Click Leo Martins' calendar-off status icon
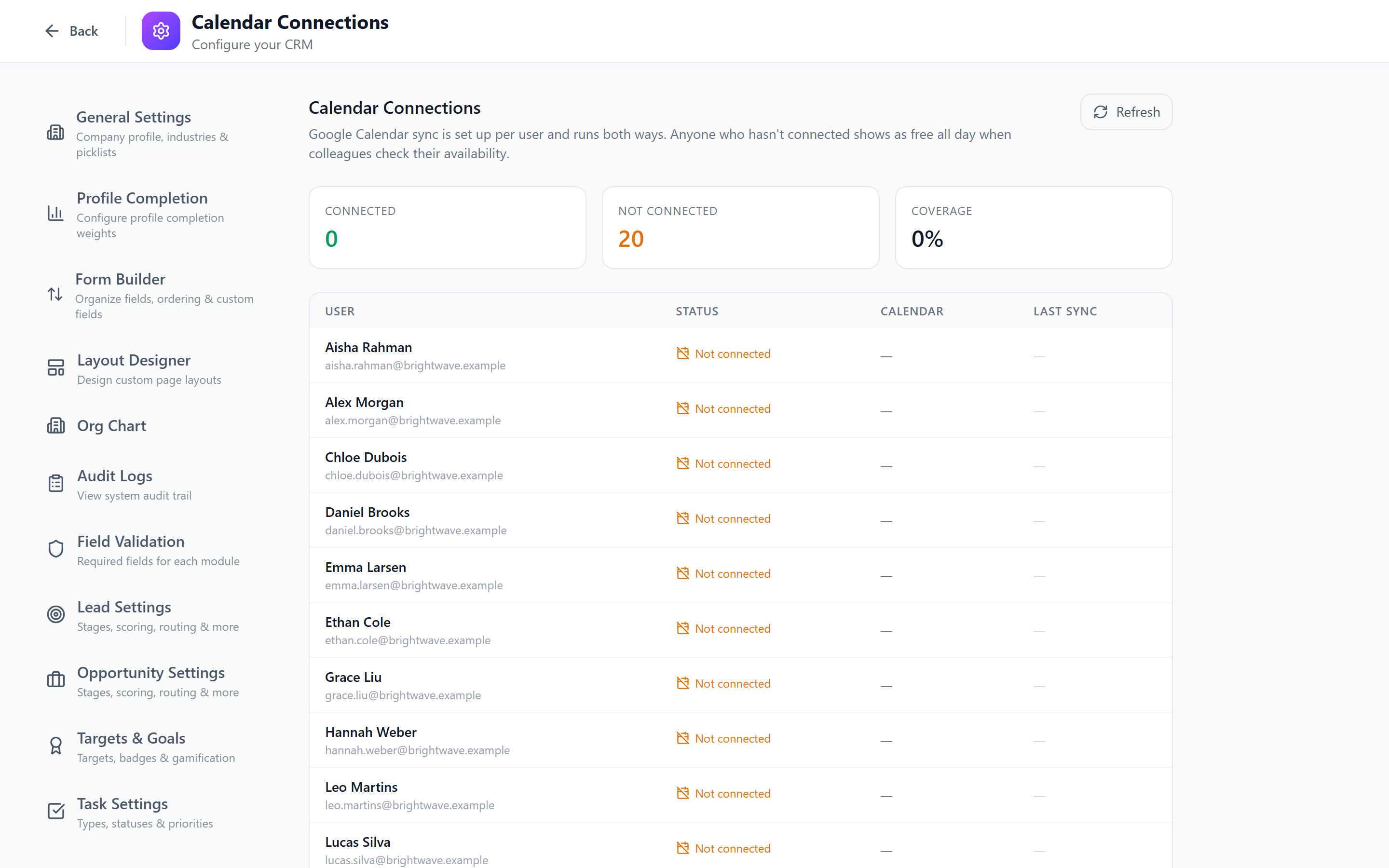This screenshot has width=1389, height=868. click(x=682, y=793)
